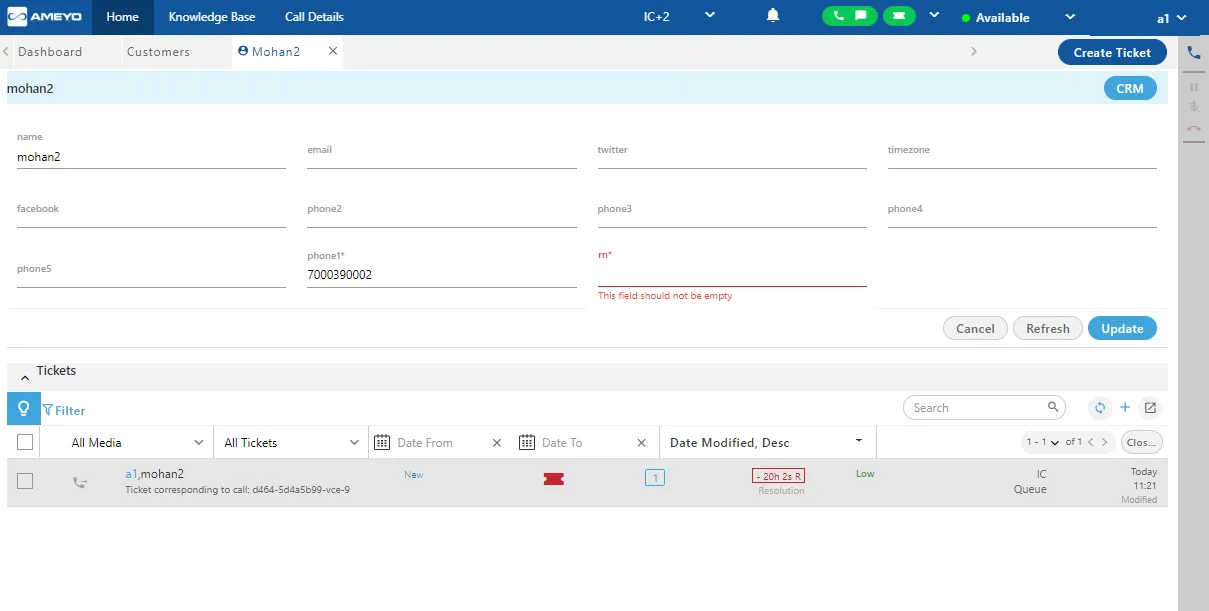Screen dimensions: 1209x611
Task: Tick the select-all tickets checkbox
Action: pyautogui.click(x=25, y=442)
